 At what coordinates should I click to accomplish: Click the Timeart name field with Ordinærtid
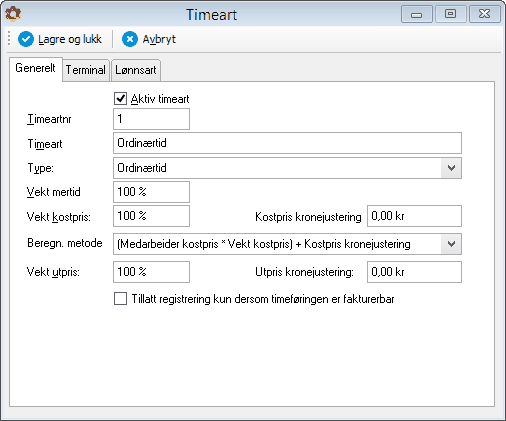[287, 143]
